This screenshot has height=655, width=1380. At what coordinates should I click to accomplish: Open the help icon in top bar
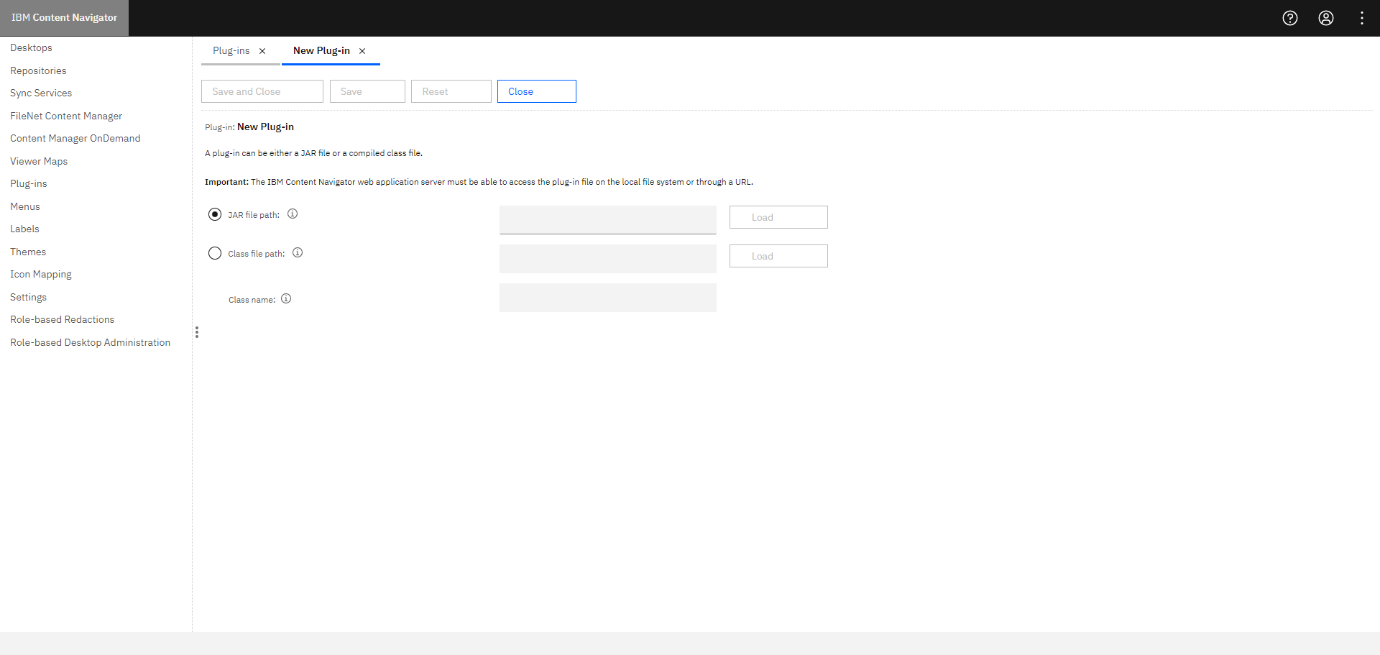1289,18
